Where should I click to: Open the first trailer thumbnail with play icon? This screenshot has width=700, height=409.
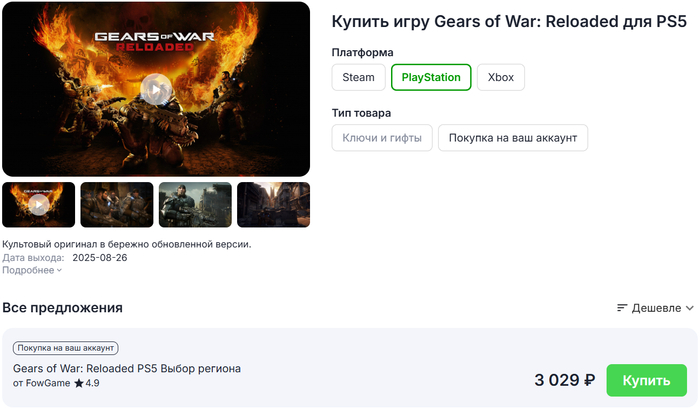click(39, 204)
